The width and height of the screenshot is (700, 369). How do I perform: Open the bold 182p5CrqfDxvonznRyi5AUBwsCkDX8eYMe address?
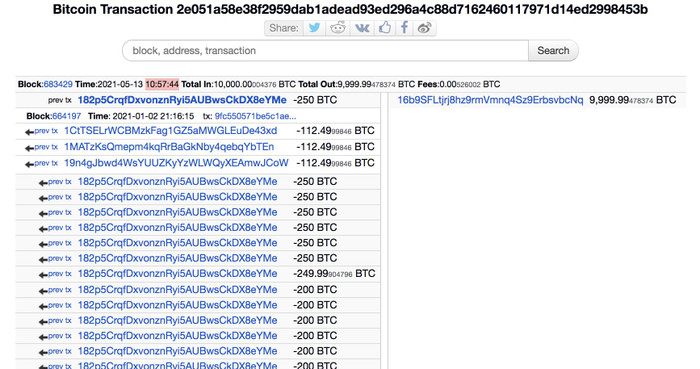click(182, 100)
